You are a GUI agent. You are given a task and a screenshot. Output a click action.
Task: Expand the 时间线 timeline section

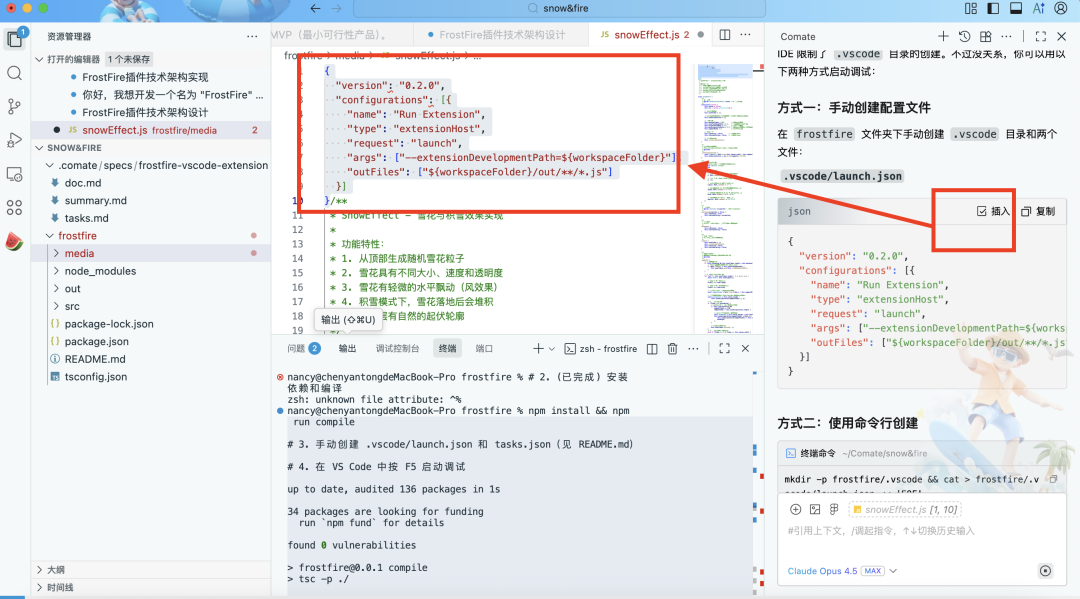40,588
